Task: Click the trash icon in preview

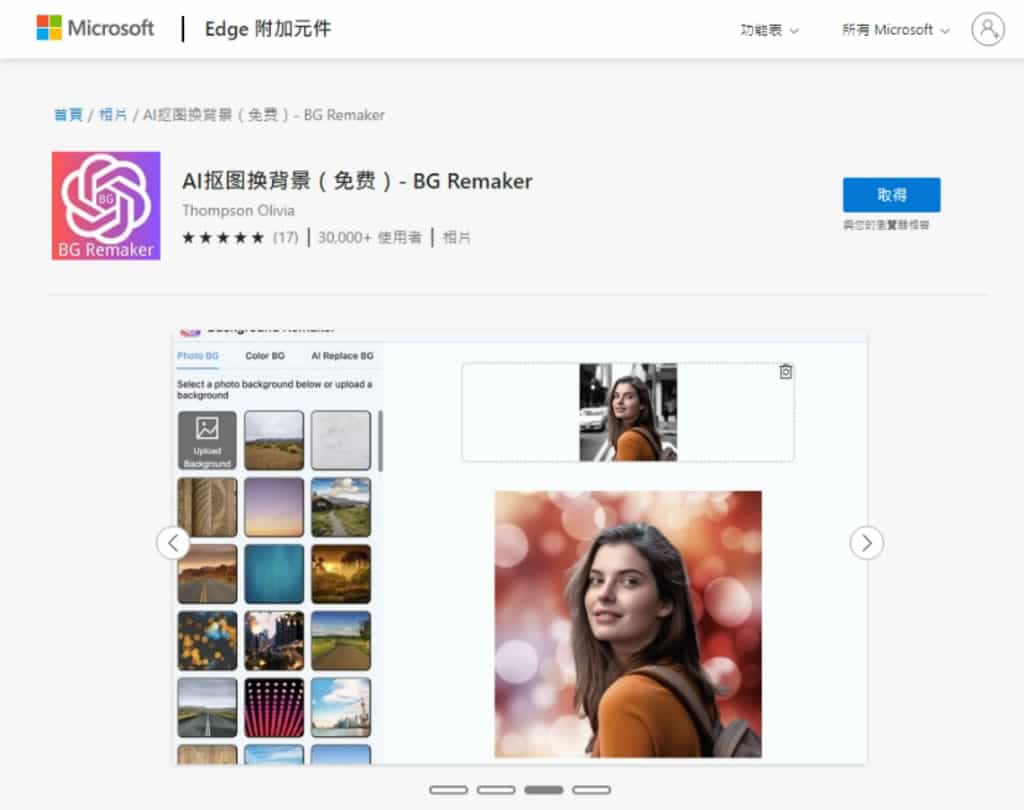Action: point(785,372)
